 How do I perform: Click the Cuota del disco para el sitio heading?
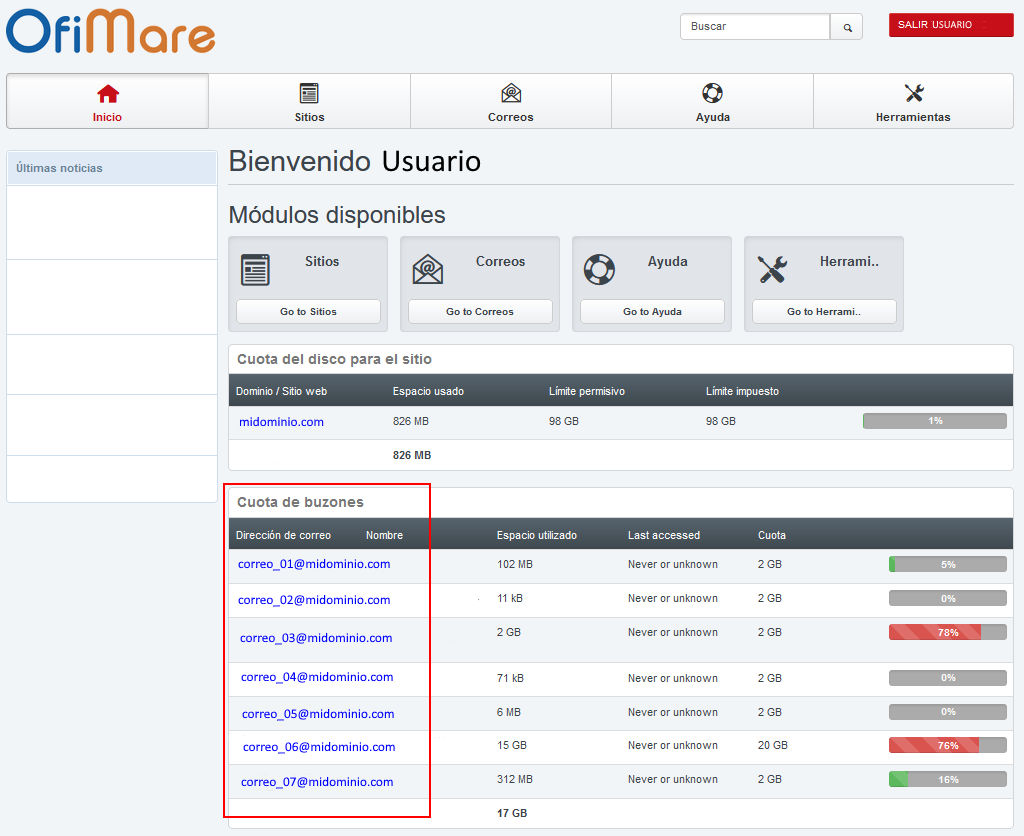[334, 359]
